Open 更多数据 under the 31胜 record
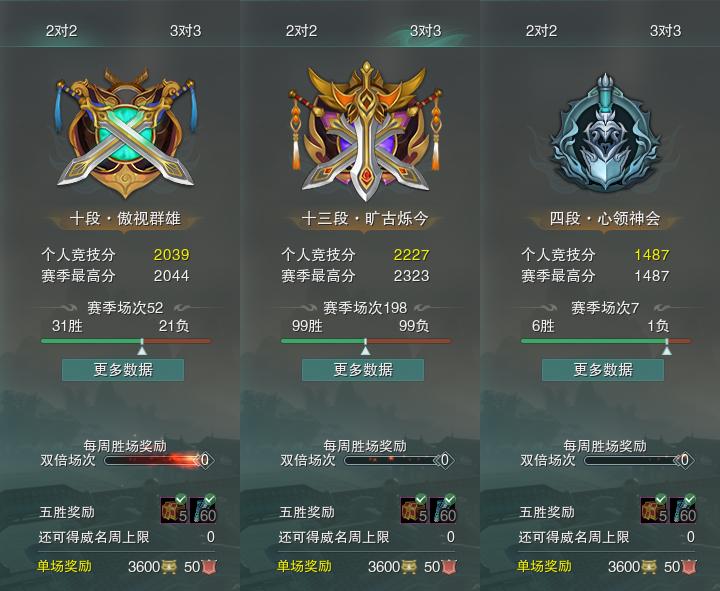 [x=123, y=370]
